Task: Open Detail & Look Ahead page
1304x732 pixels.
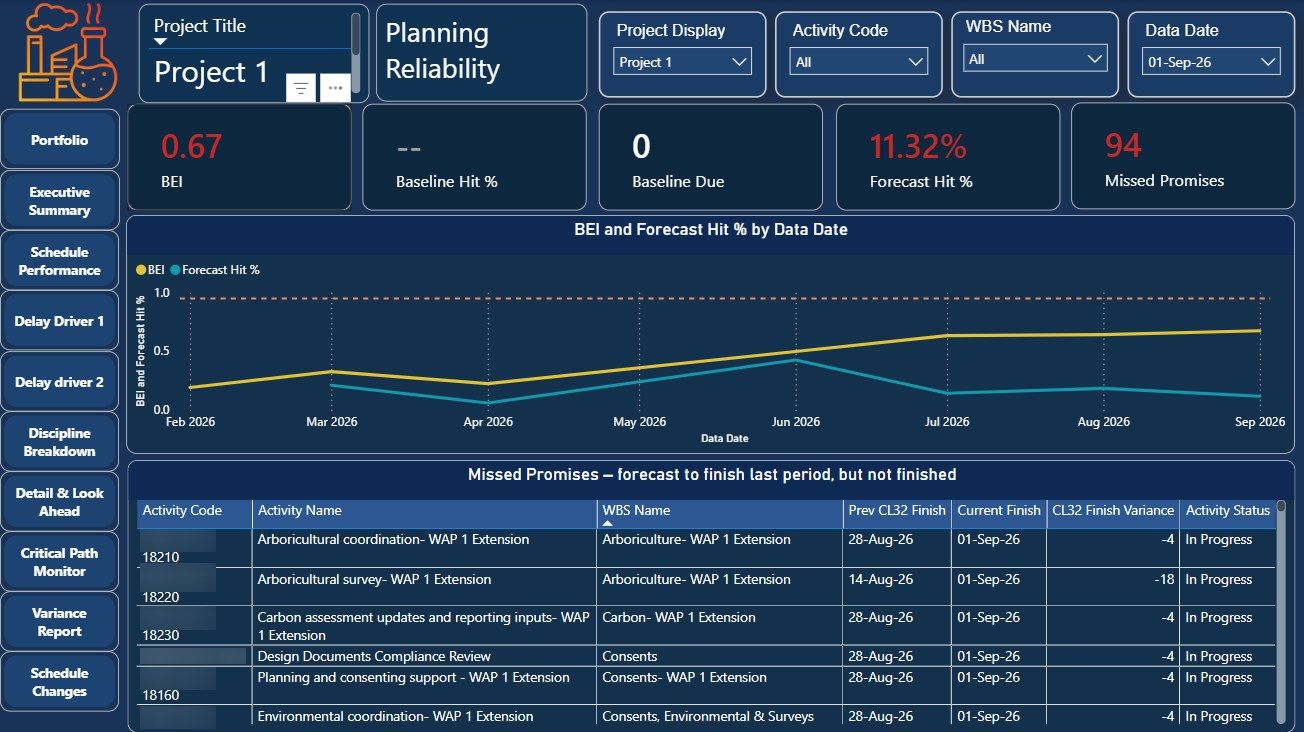Action: click(60, 502)
